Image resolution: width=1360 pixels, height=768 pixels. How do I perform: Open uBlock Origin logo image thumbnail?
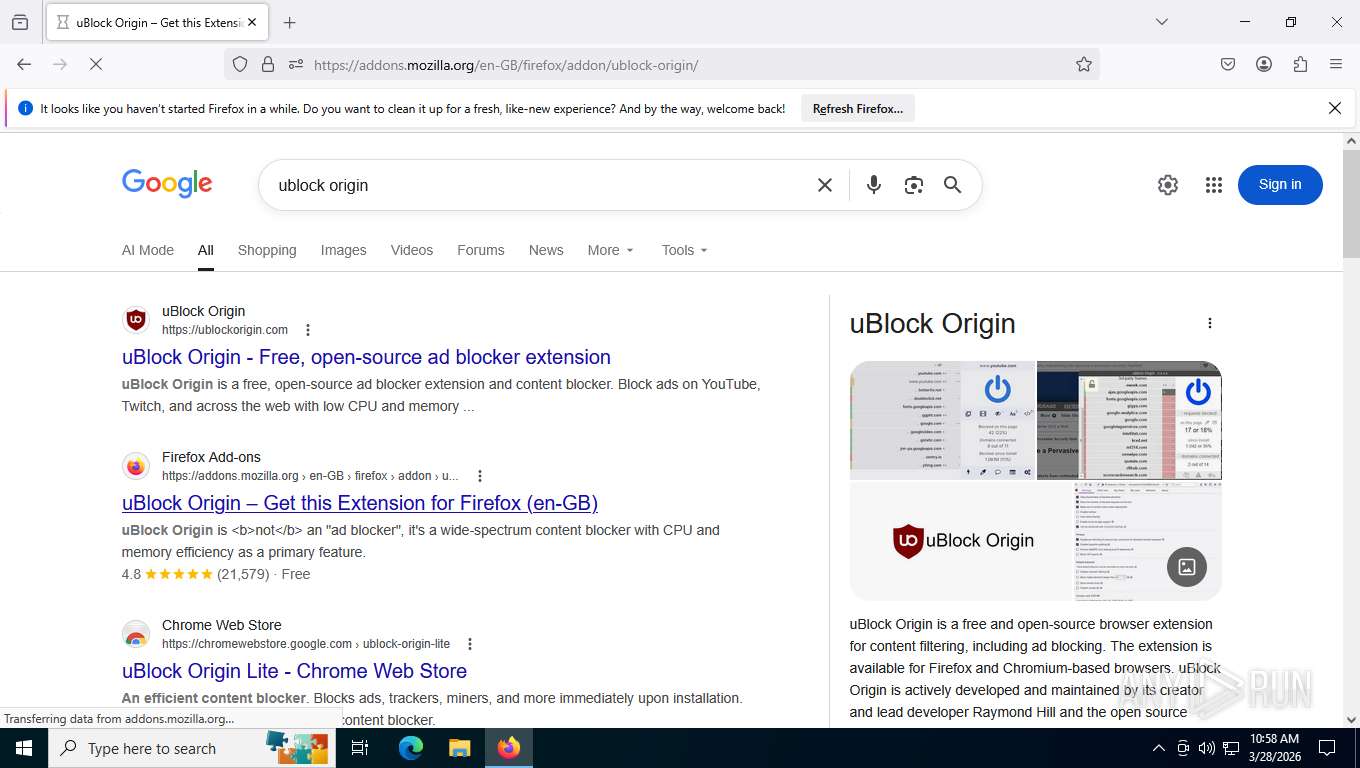(961, 541)
